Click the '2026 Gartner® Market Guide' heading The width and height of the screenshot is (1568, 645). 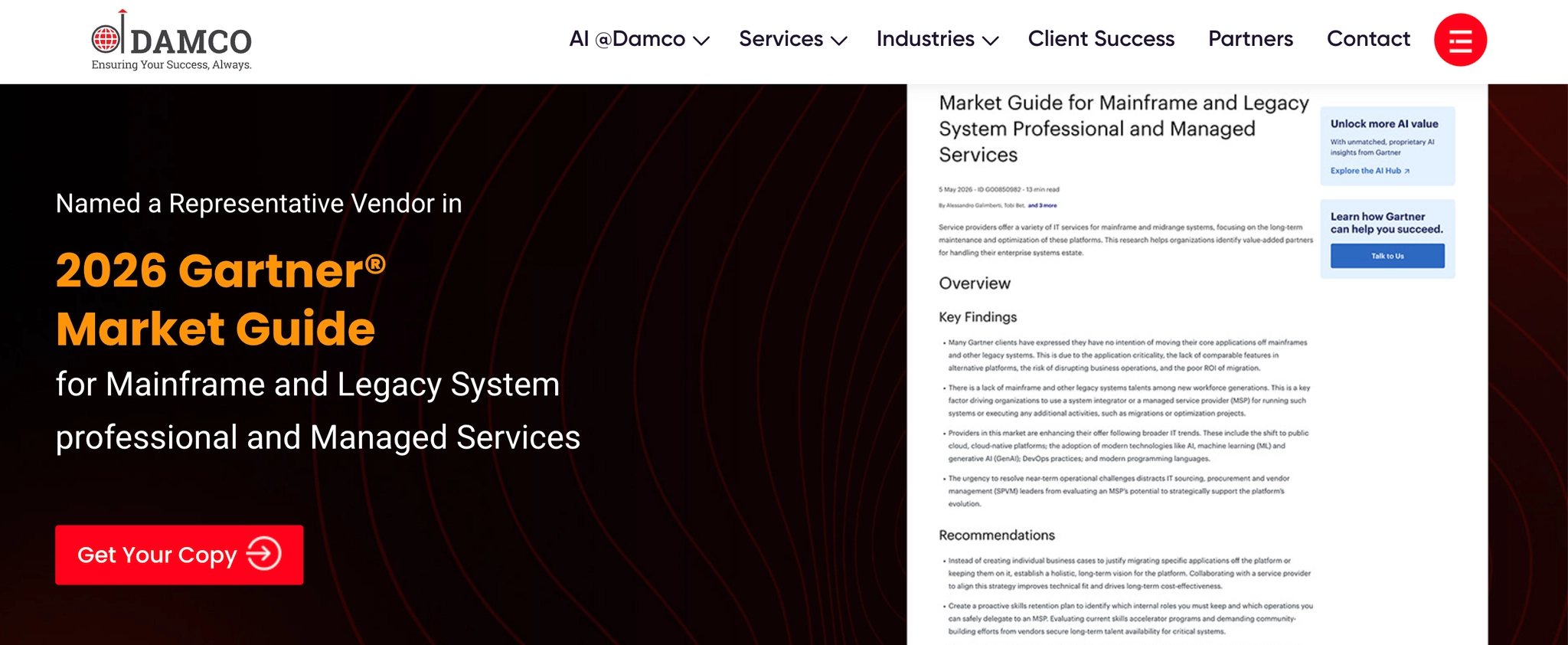(220, 300)
